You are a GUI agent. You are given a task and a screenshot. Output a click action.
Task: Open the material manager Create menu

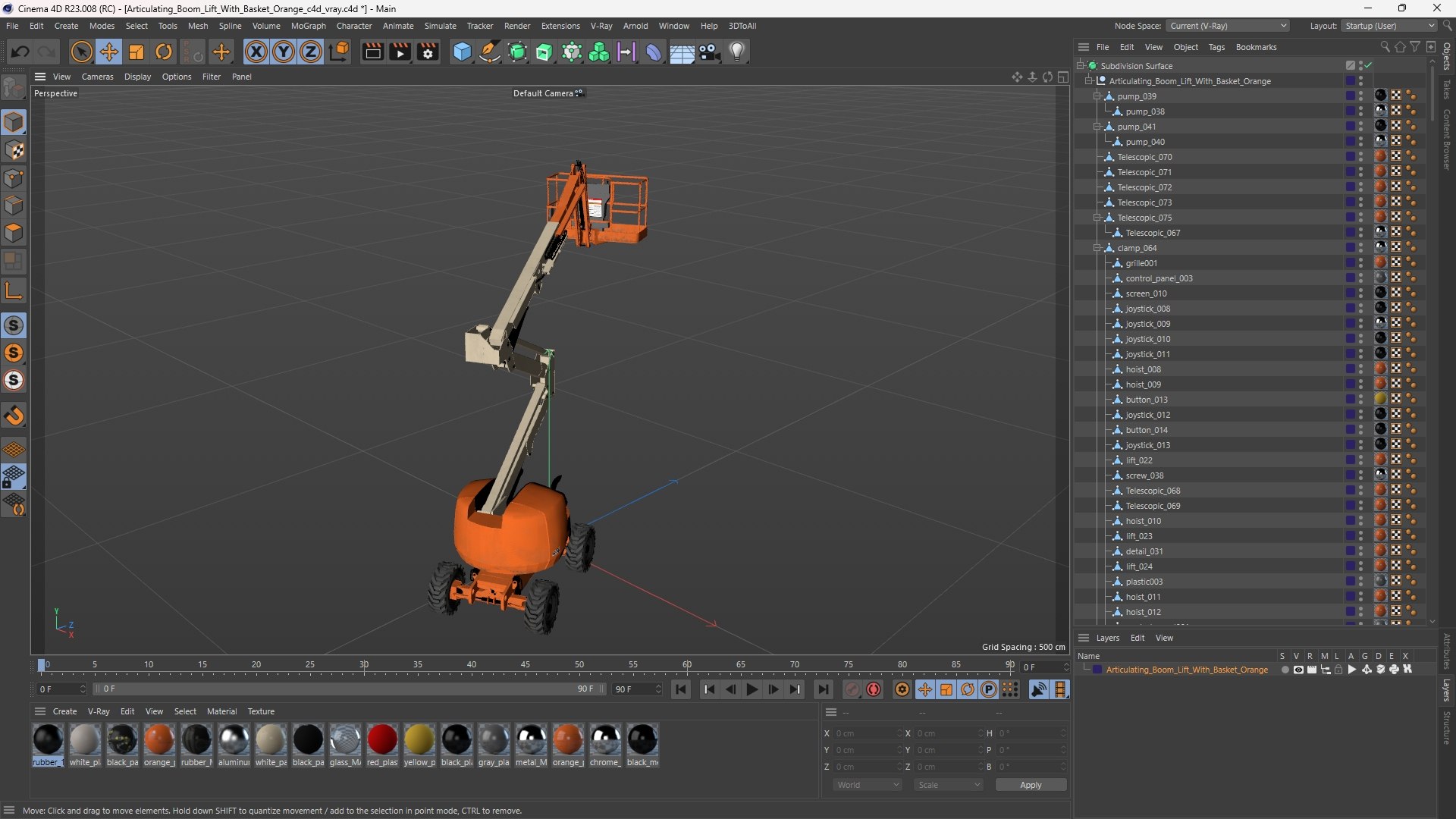tap(64, 711)
